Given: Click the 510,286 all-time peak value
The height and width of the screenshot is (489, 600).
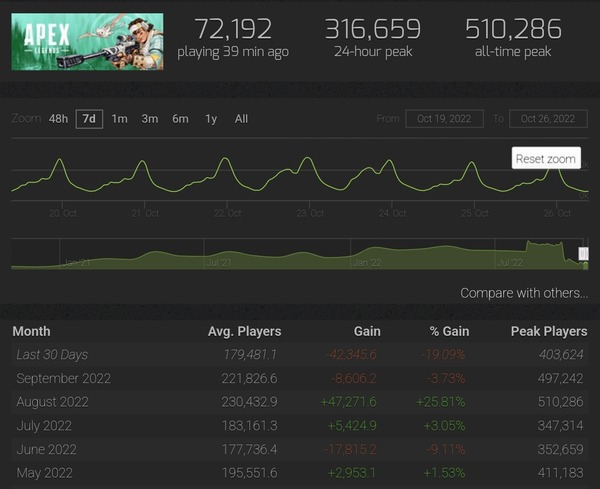Looking at the screenshot, I should pyautogui.click(x=513, y=29).
